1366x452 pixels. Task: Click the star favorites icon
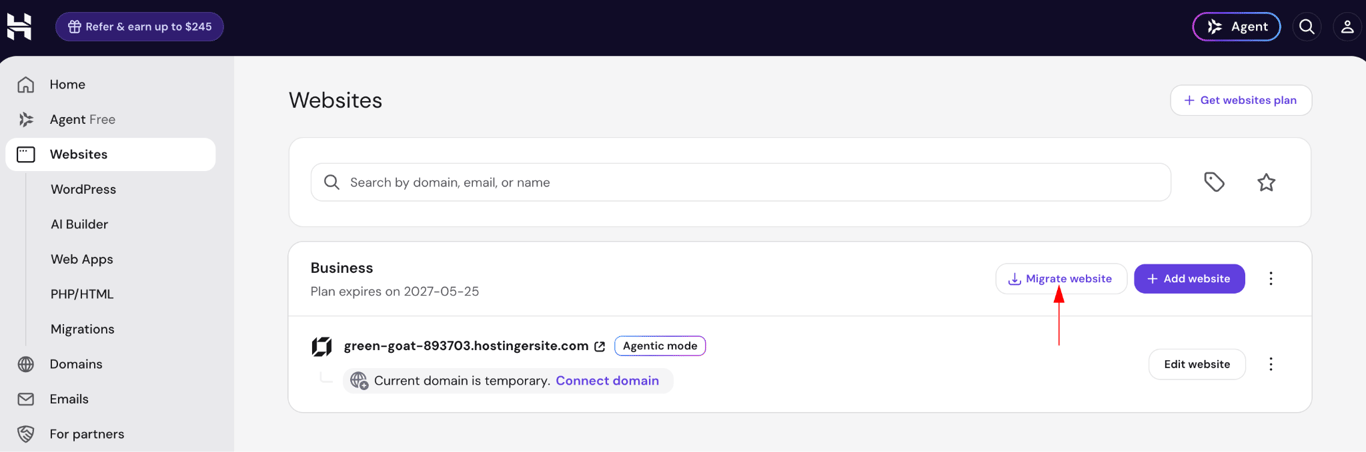click(x=1266, y=182)
